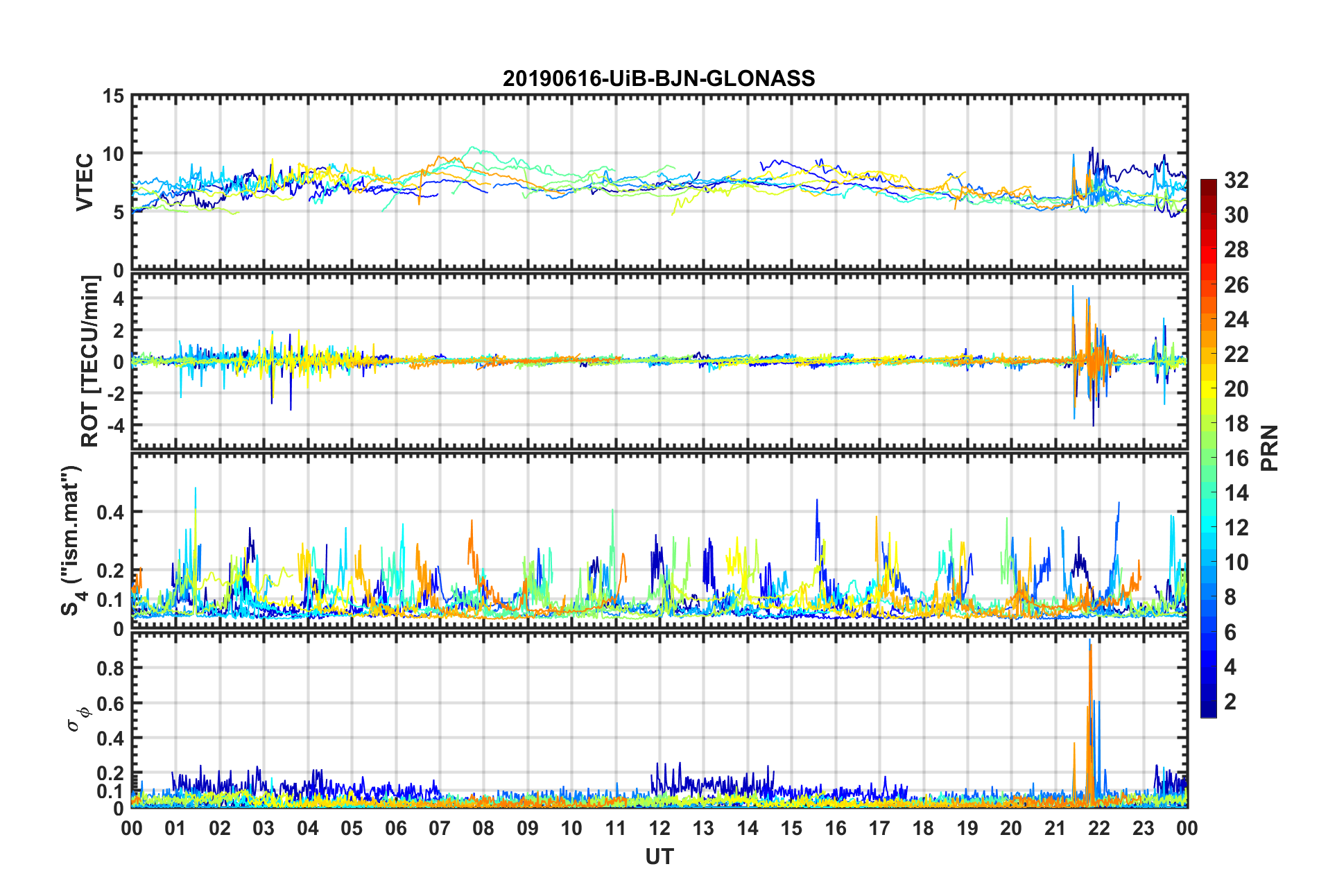The height and width of the screenshot is (896, 1319).
Task: Click the UT x-axis label
Action: 659,857
